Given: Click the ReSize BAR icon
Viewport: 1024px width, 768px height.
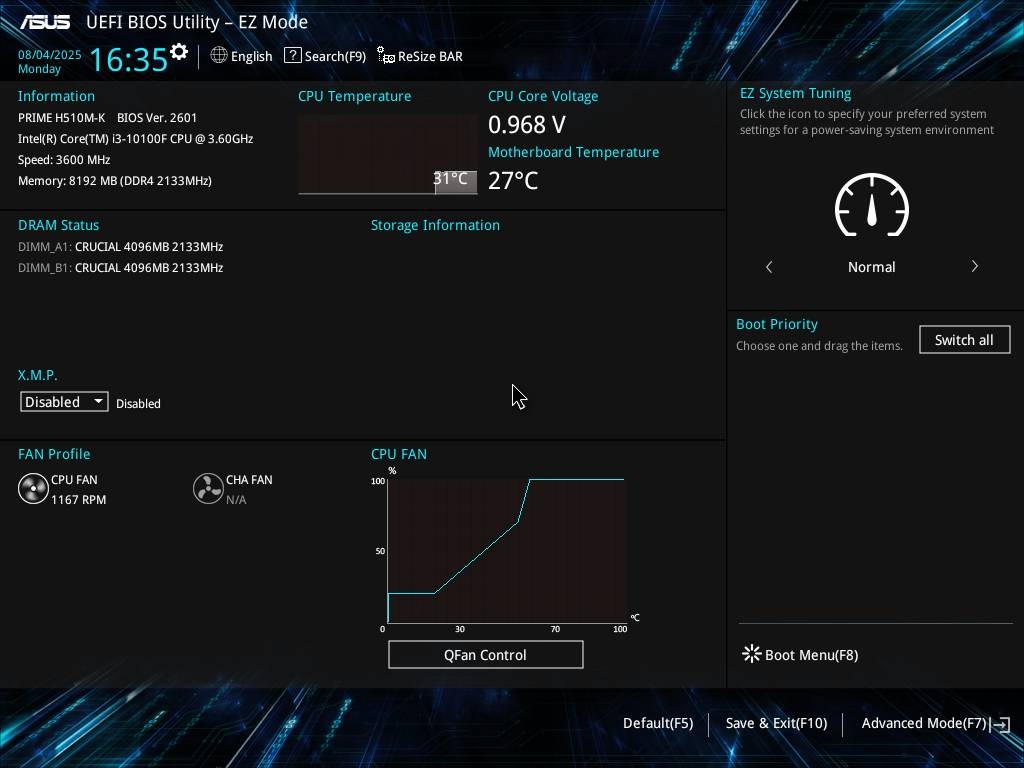Looking at the screenshot, I should point(386,56).
